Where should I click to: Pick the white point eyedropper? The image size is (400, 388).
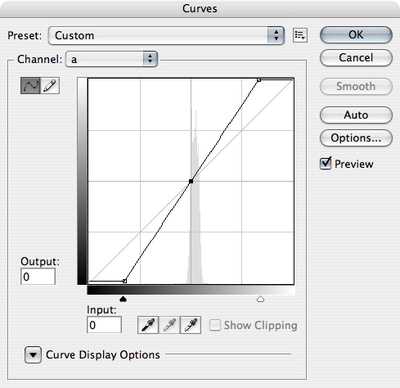pos(190,325)
